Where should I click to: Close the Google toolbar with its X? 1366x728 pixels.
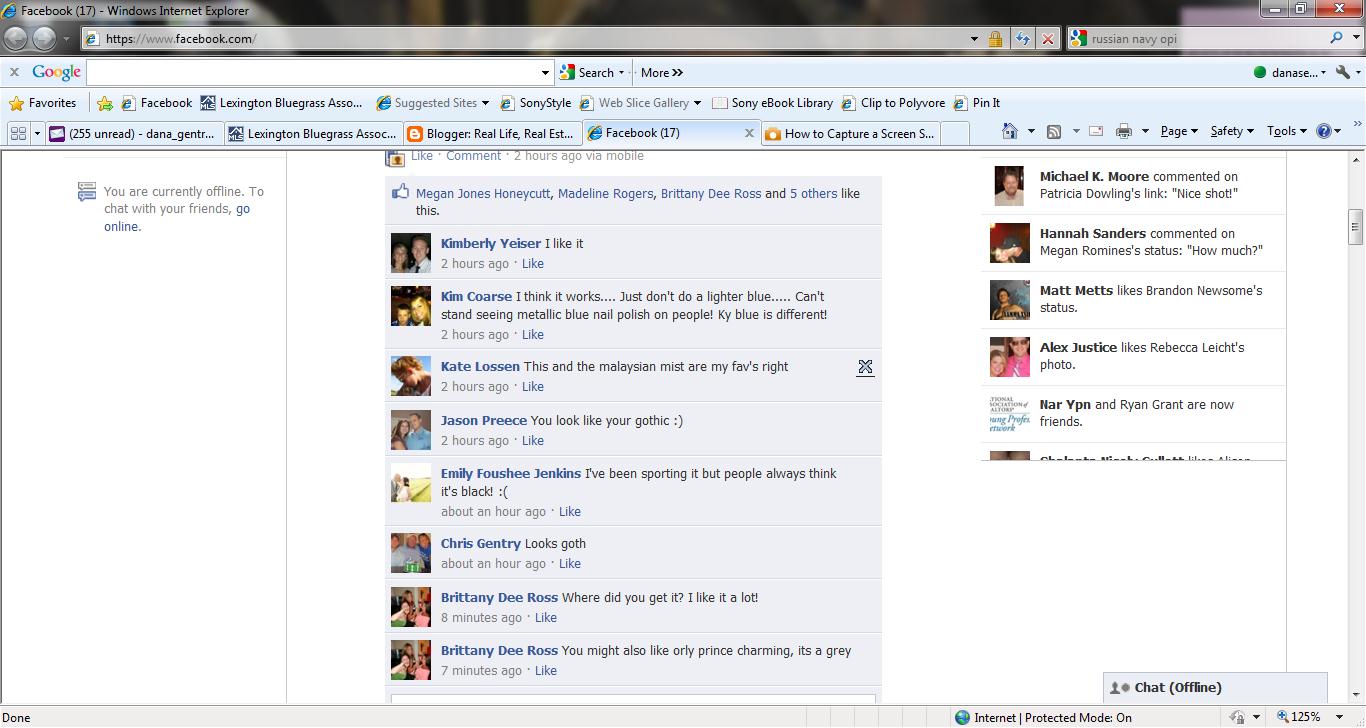[x=14, y=72]
